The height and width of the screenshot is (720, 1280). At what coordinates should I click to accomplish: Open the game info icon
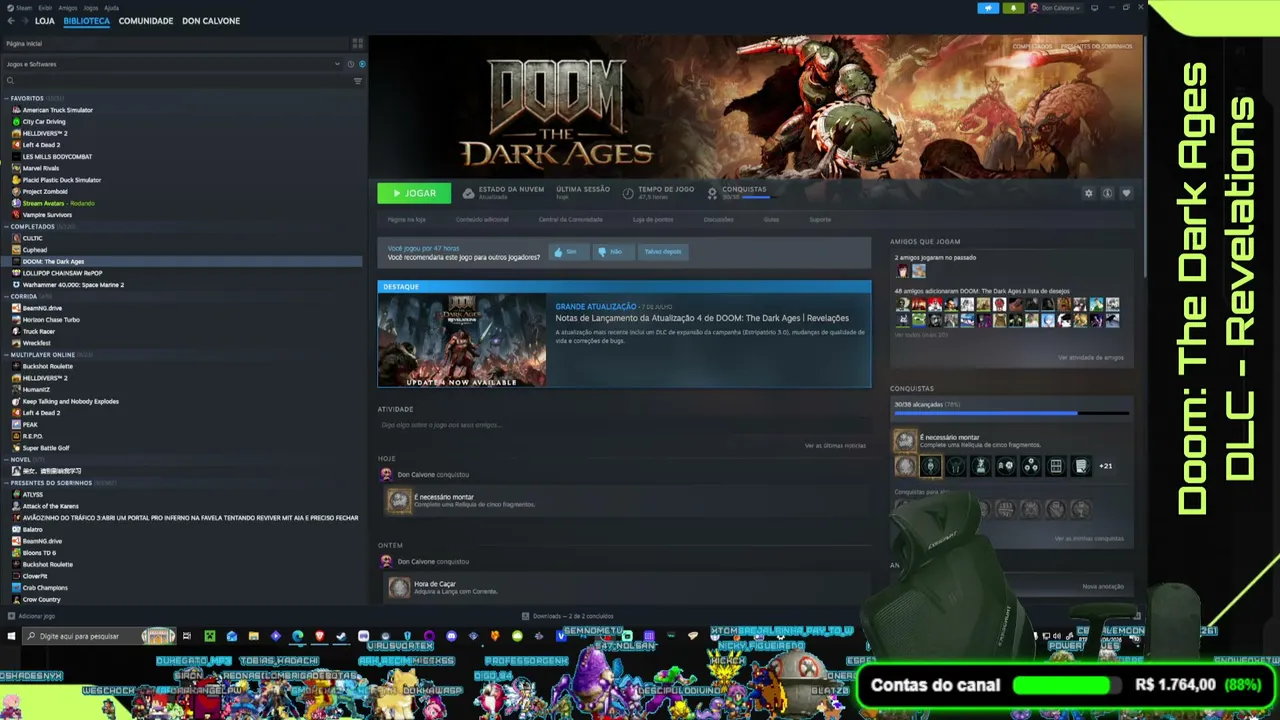pyautogui.click(x=1107, y=193)
